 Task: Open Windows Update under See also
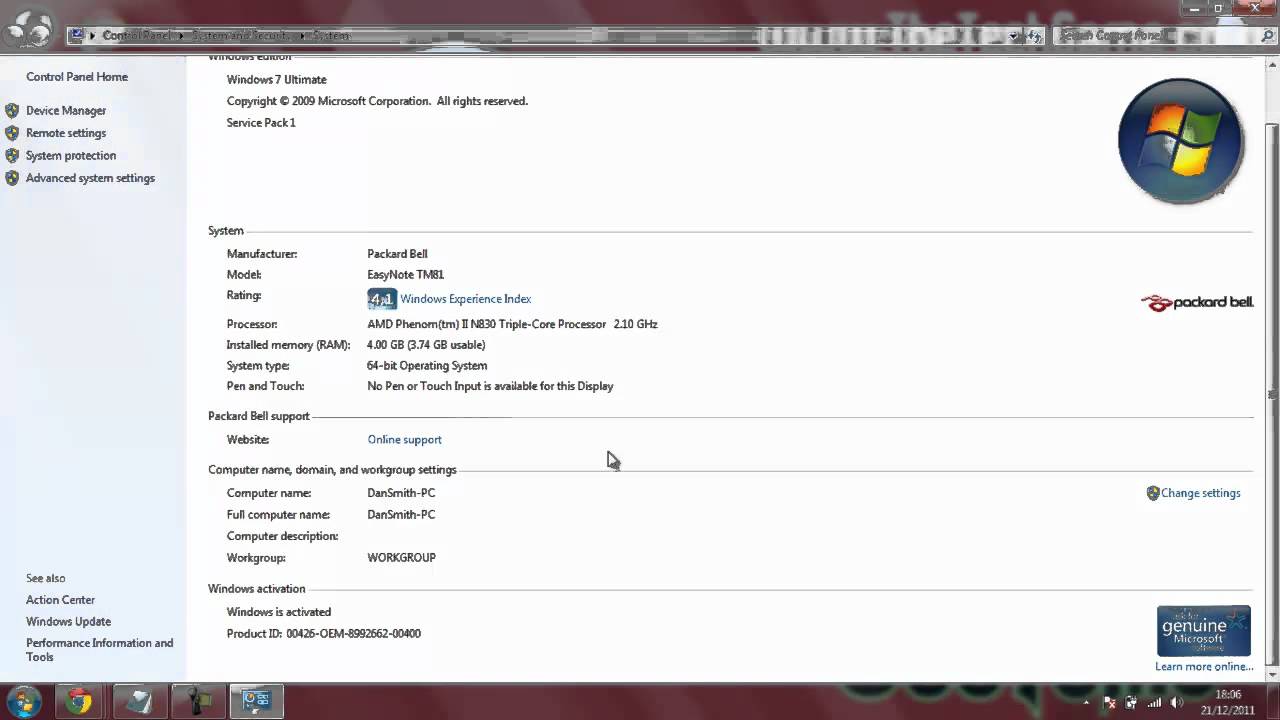(68, 622)
